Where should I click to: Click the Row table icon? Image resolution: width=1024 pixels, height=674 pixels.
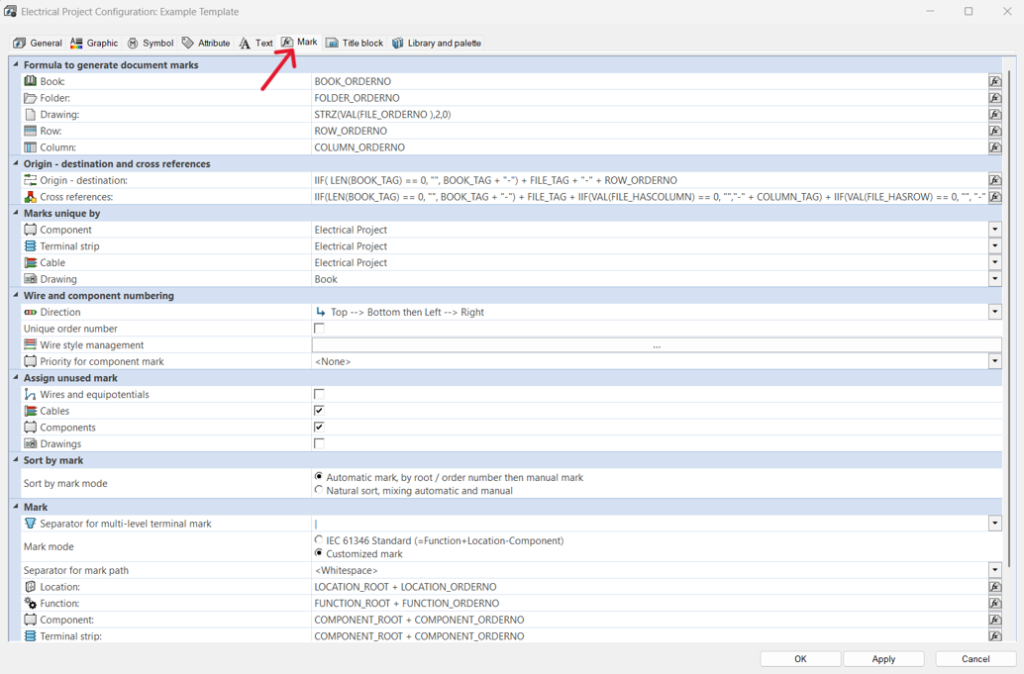(x=30, y=131)
